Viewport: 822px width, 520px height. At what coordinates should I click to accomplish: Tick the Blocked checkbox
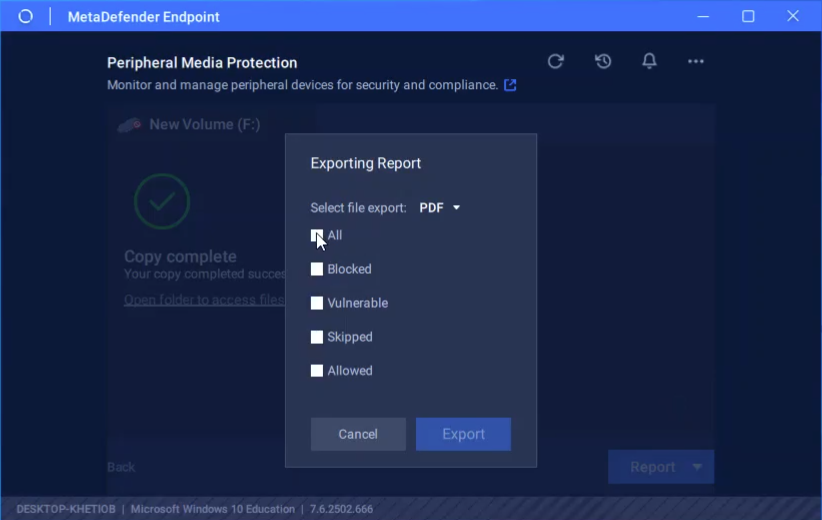317,269
